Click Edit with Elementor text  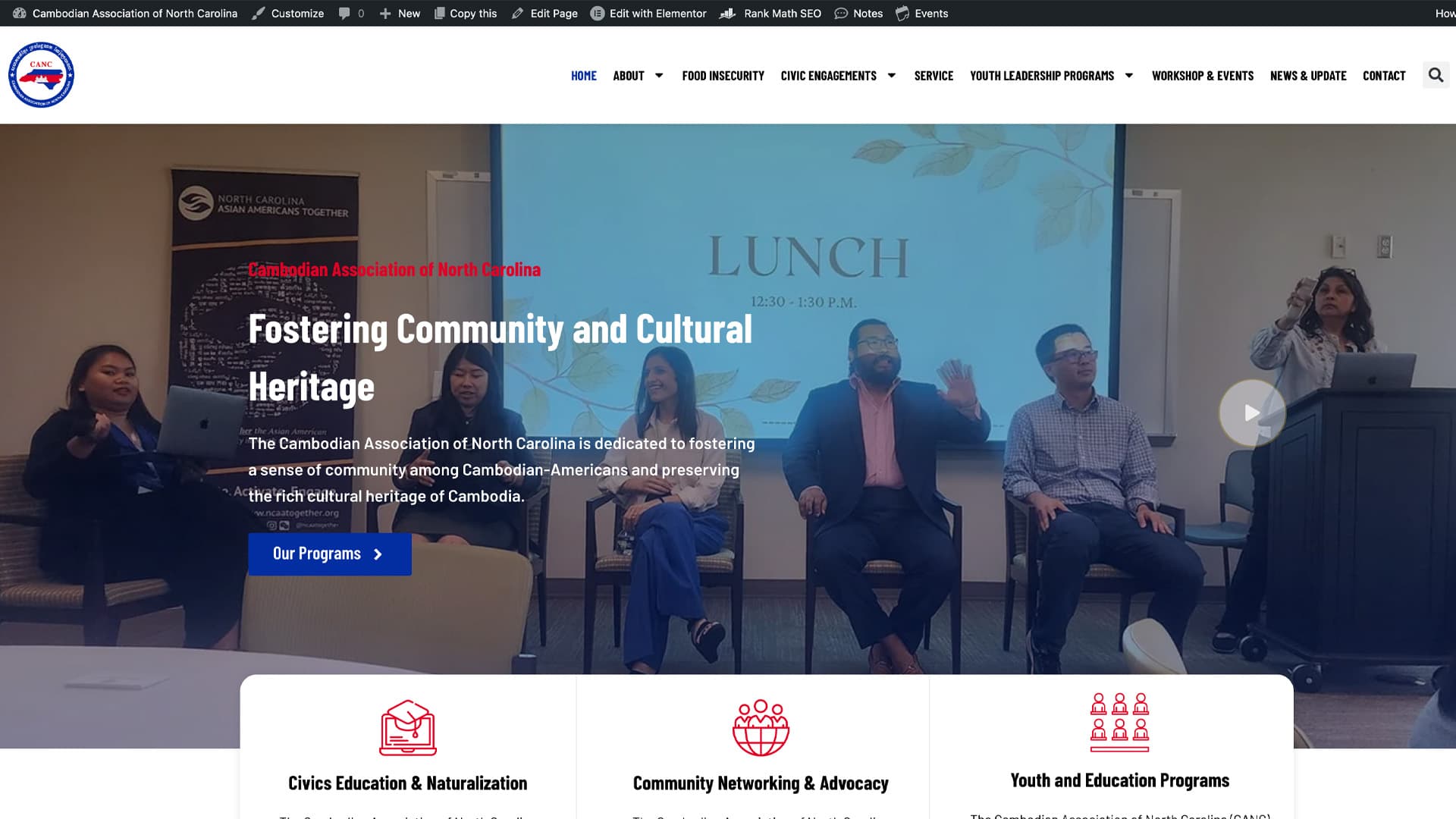(x=657, y=13)
